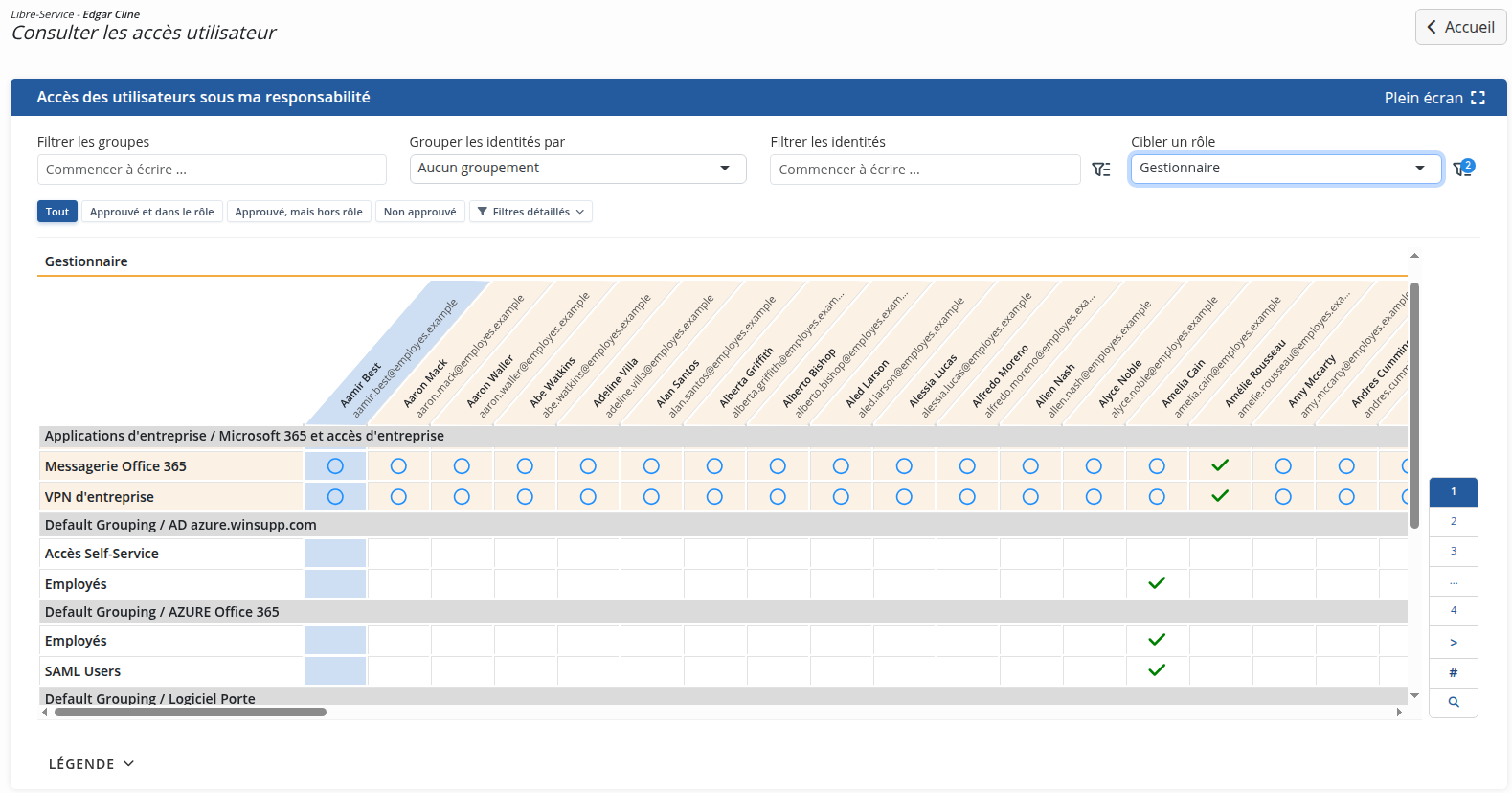Click the hash icon in the pagination panel
Image resolution: width=1512 pixels, height=793 pixels.
(x=1454, y=672)
